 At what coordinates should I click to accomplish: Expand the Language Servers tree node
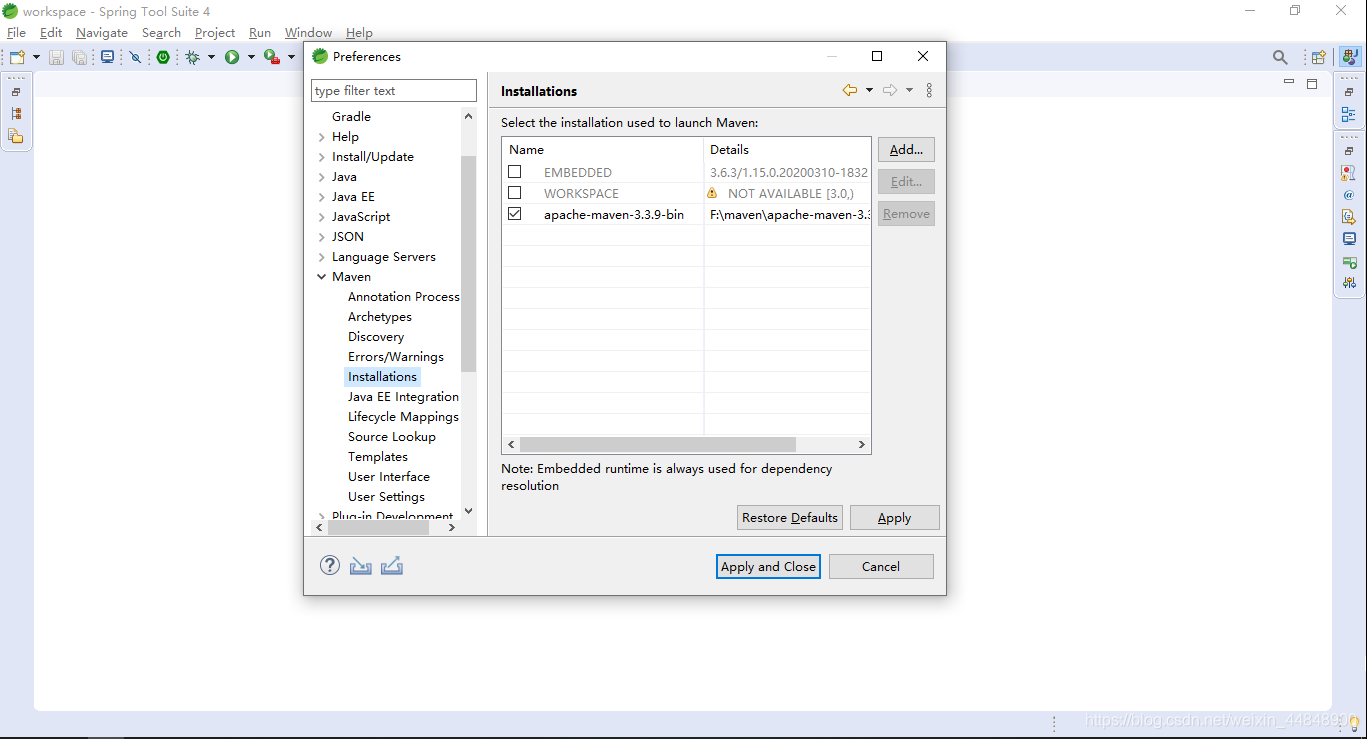[x=321, y=257]
